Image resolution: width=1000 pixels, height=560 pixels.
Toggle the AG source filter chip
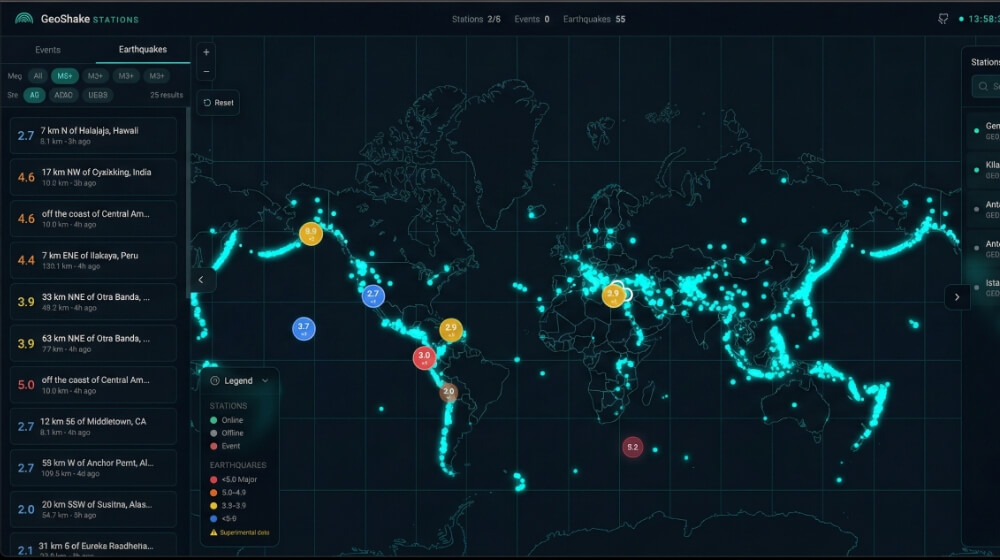point(34,95)
